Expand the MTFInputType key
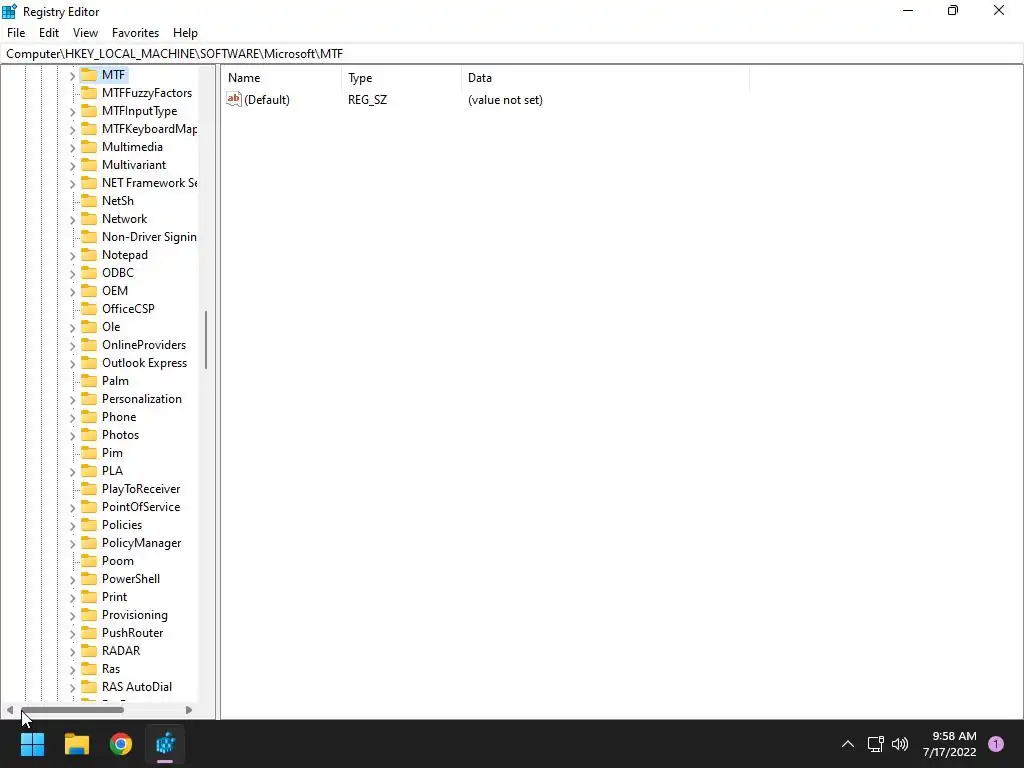1024x768 pixels. (x=72, y=112)
